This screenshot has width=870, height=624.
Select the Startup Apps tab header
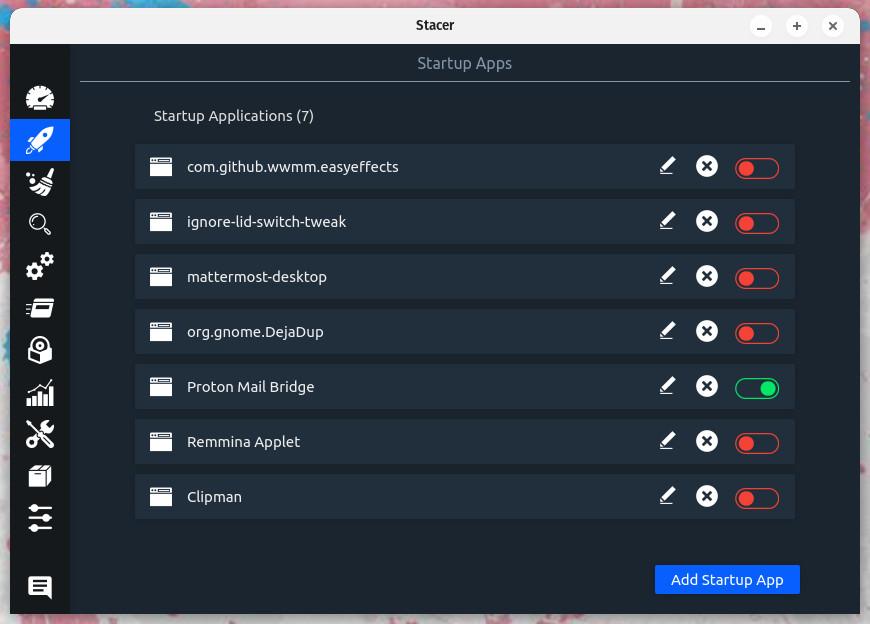click(464, 63)
